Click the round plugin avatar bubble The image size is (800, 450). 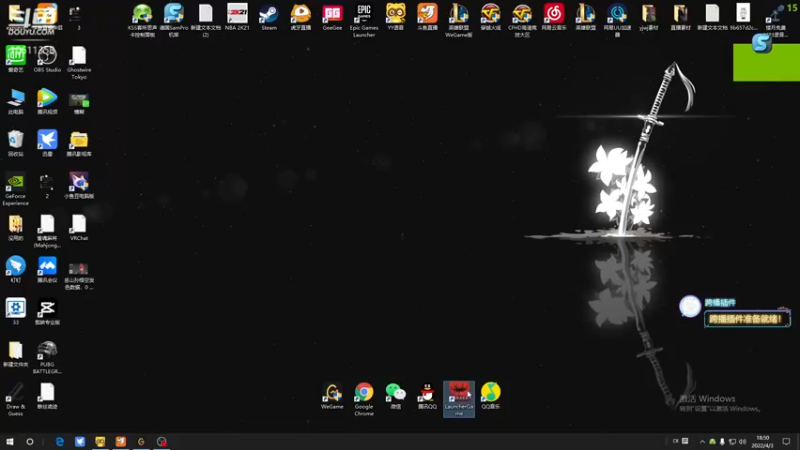click(690, 307)
